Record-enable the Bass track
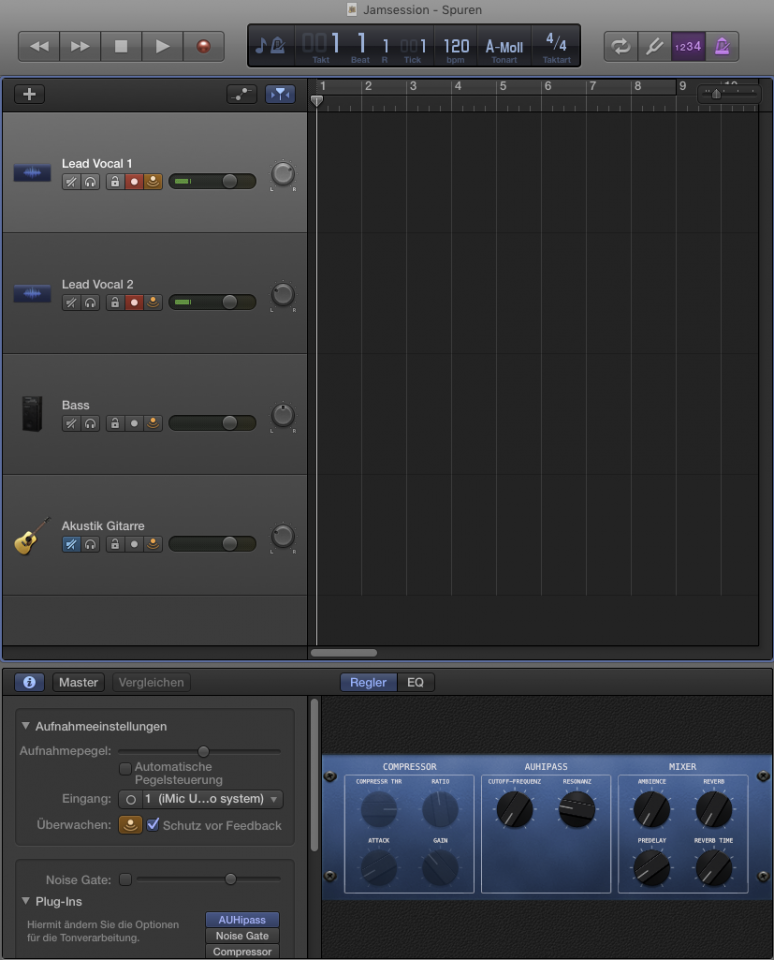The image size is (774, 960). point(134,423)
